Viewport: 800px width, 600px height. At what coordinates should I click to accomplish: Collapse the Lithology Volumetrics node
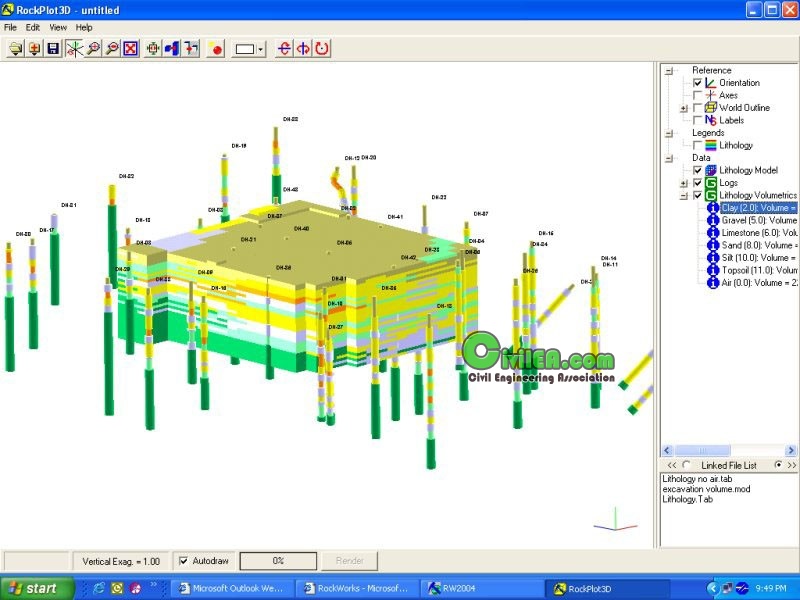click(684, 196)
